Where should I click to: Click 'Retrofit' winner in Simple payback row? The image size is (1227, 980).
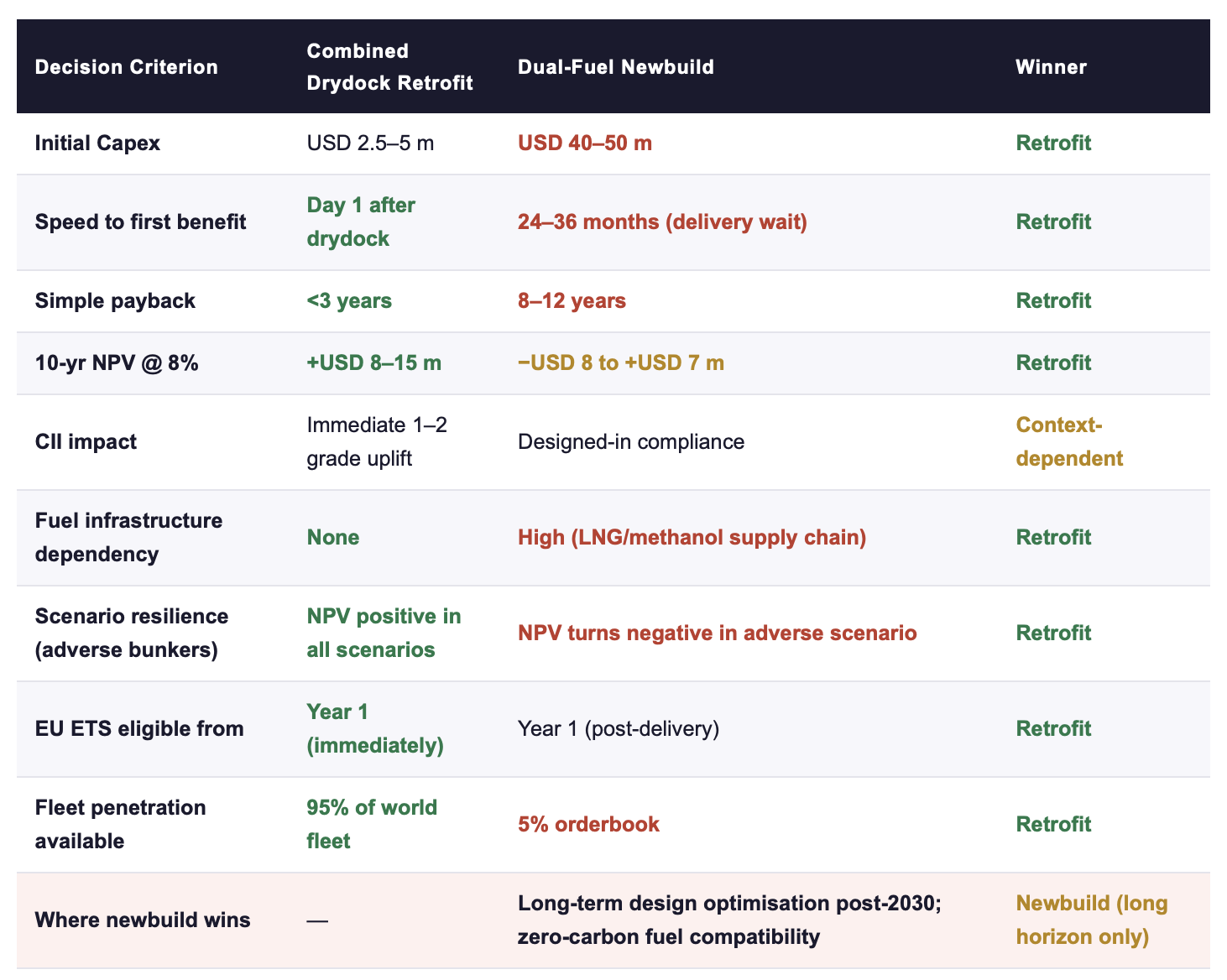point(1053,300)
